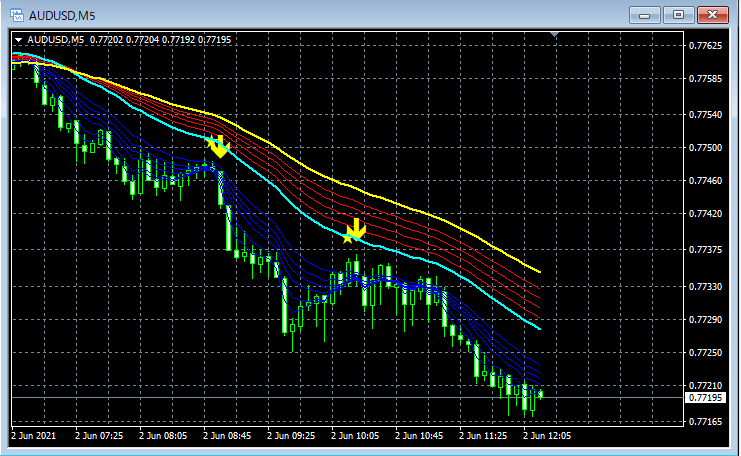Click the 0.77375 price scale value
This screenshot has height=456, width=741.
(705, 250)
